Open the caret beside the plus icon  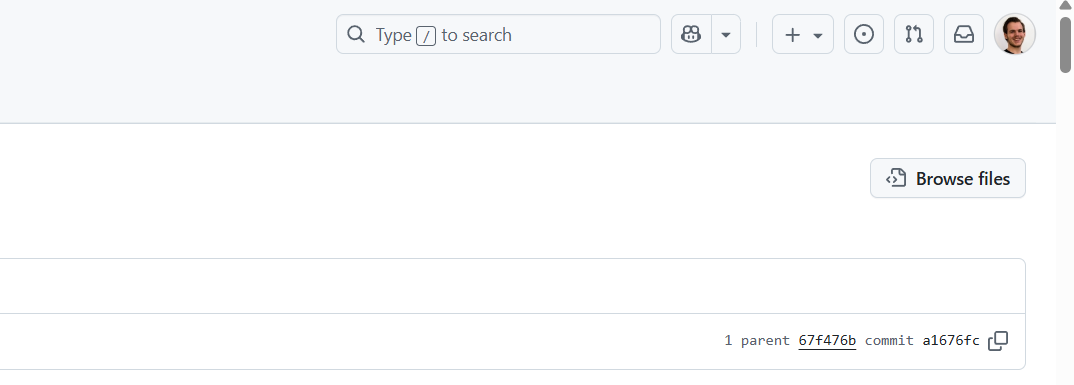[817, 35]
